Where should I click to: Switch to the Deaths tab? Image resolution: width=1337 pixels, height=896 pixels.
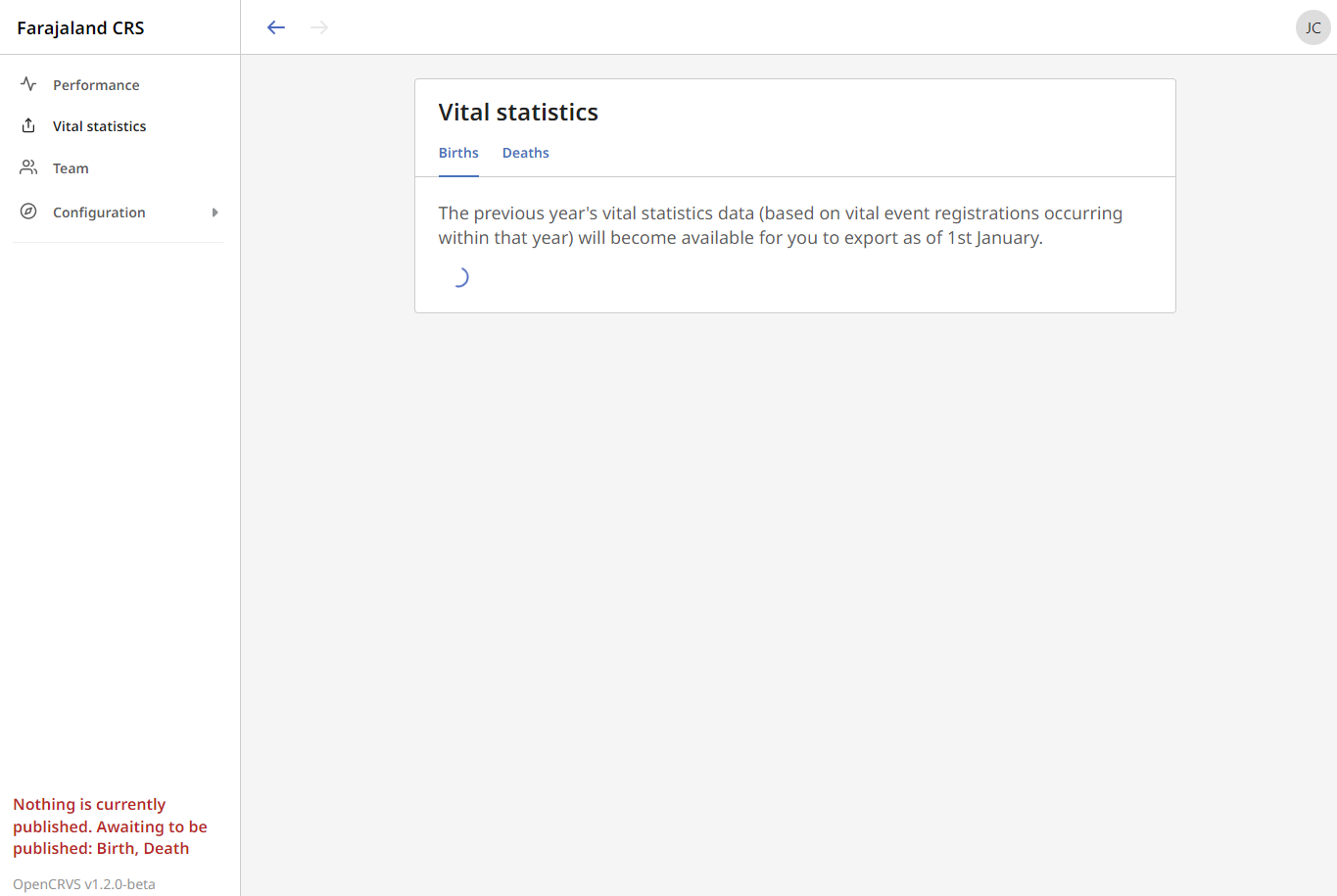click(x=525, y=153)
